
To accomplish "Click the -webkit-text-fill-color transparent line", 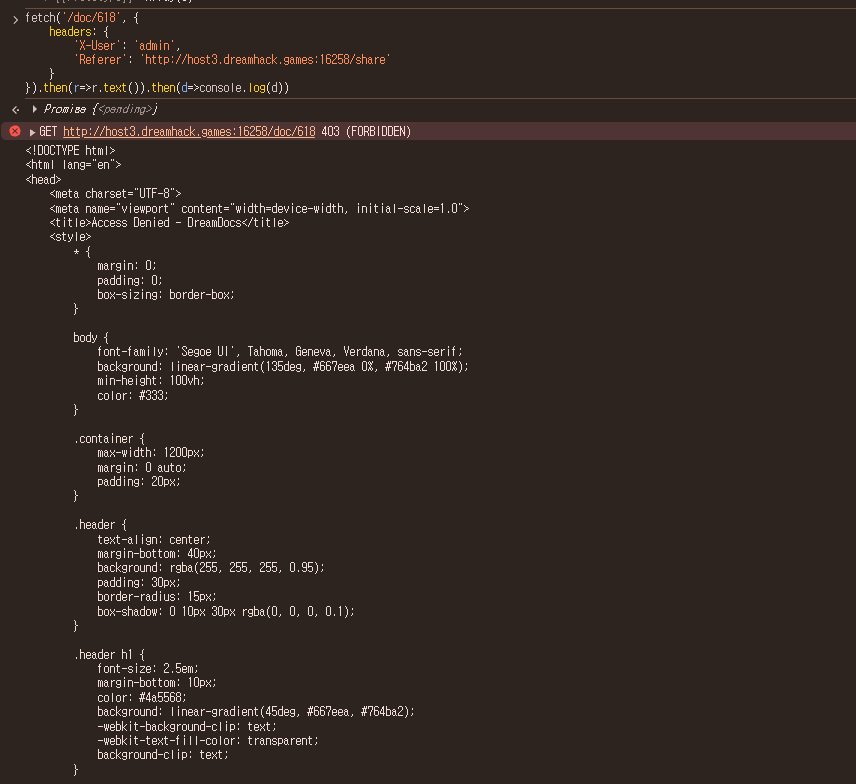I will (207, 741).
